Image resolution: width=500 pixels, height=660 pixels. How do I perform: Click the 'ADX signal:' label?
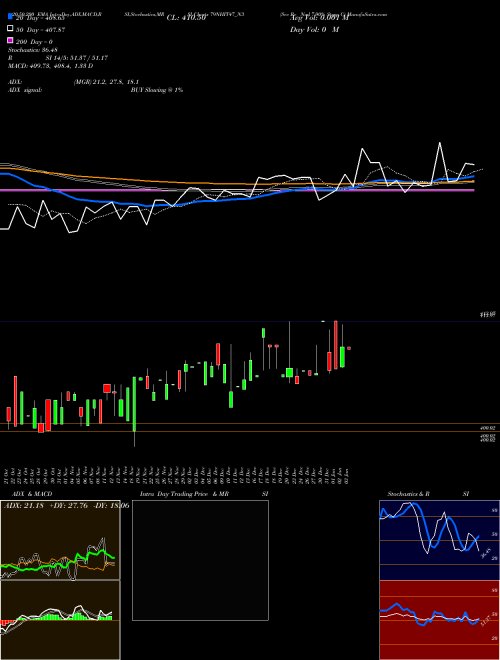25,90
